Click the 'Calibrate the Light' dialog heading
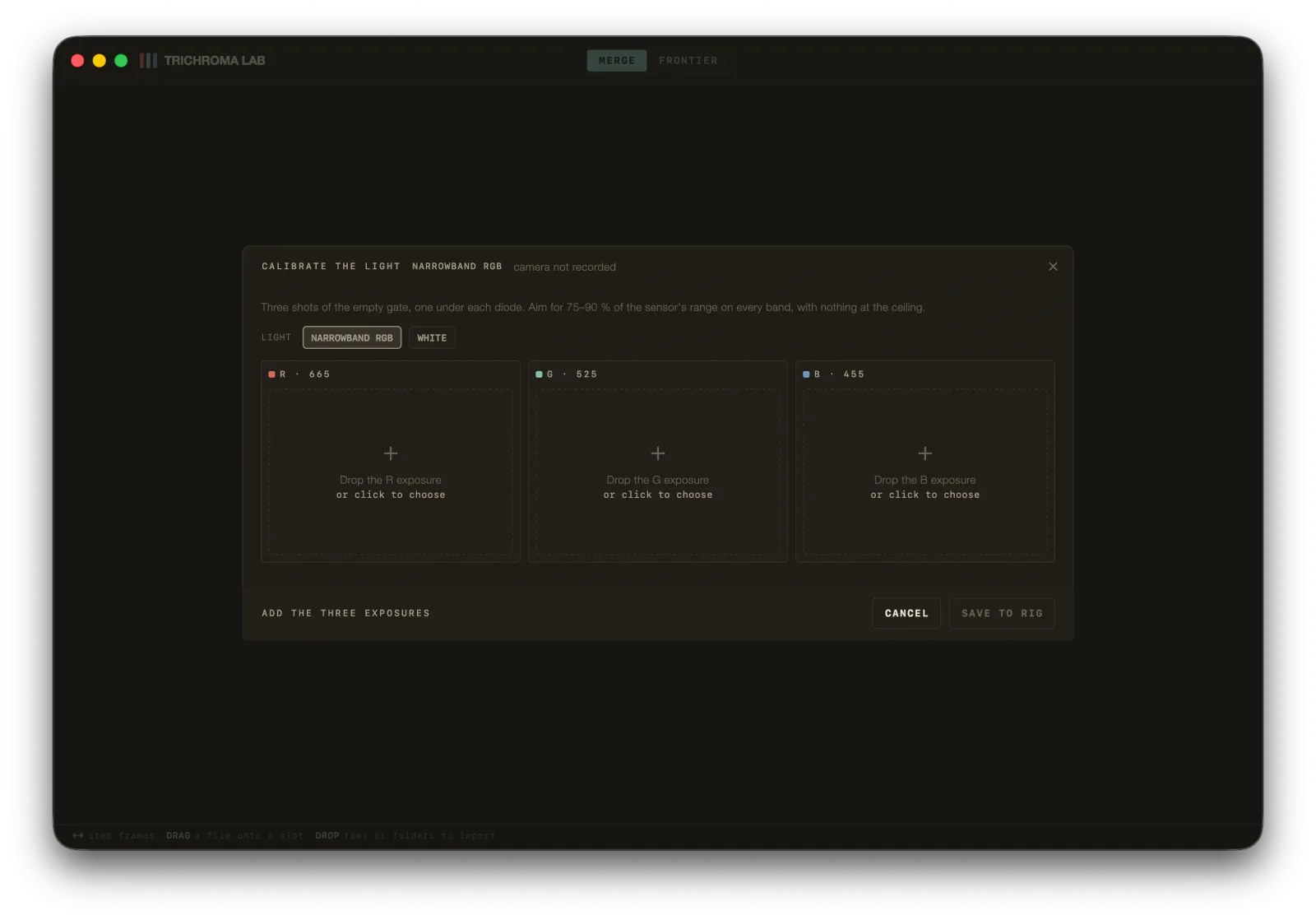Screen dimensions: 1316x920 (331, 267)
